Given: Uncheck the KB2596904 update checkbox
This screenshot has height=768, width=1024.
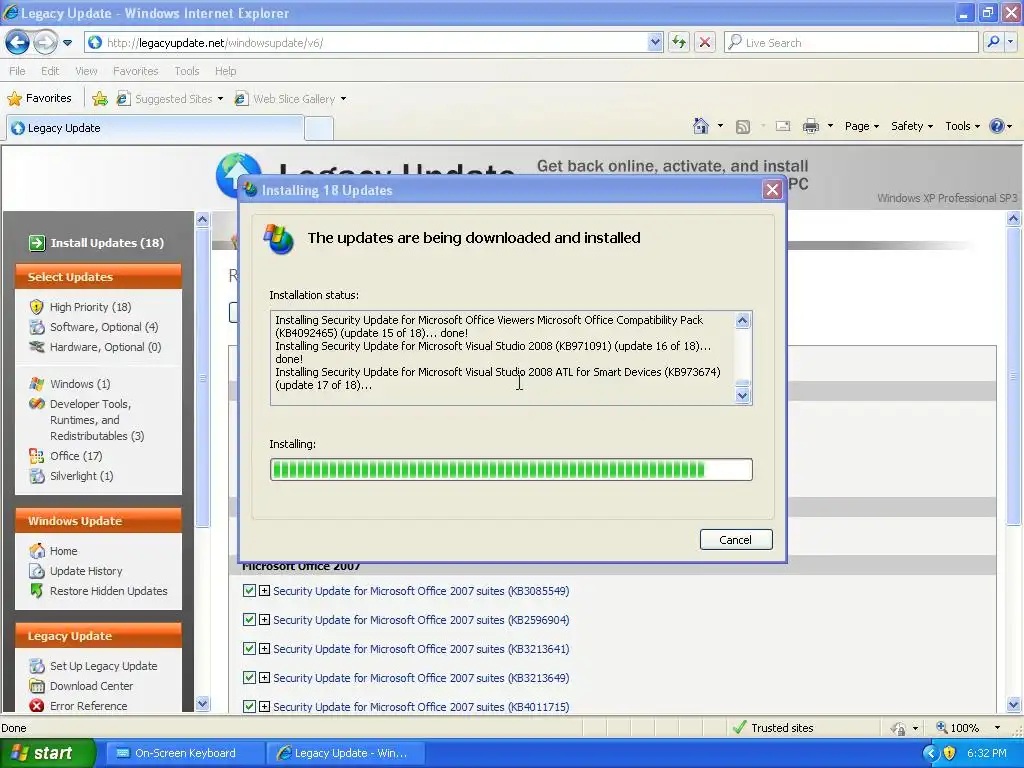Looking at the screenshot, I should [249, 619].
